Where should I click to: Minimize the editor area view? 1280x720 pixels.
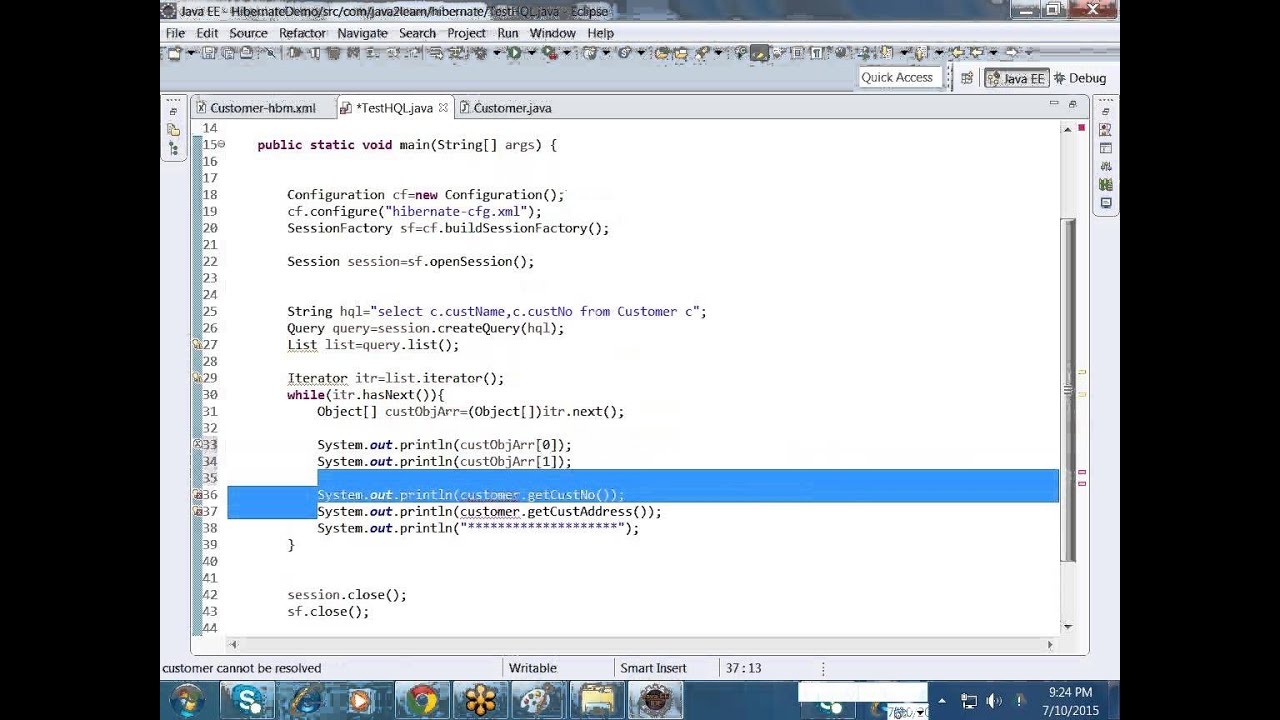tap(1054, 104)
